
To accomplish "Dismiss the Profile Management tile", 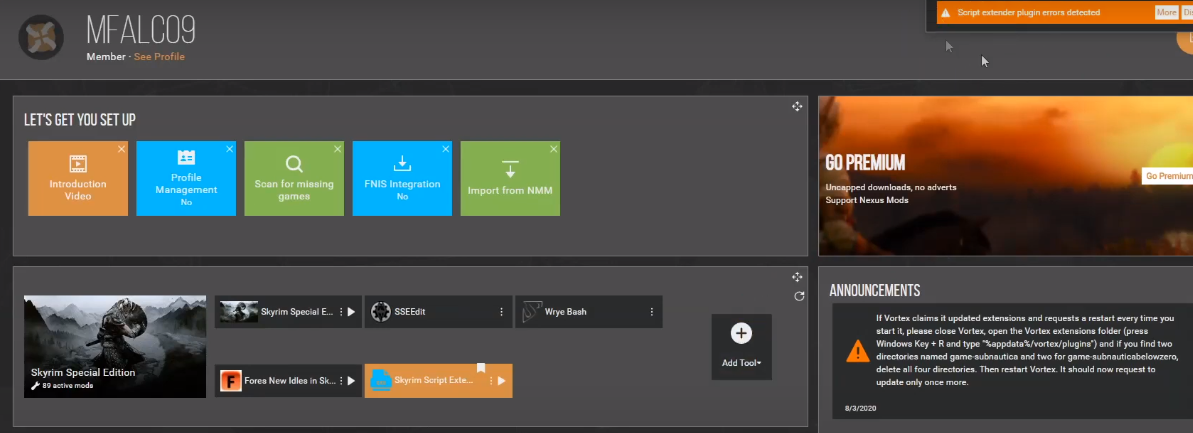I will pos(229,149).
